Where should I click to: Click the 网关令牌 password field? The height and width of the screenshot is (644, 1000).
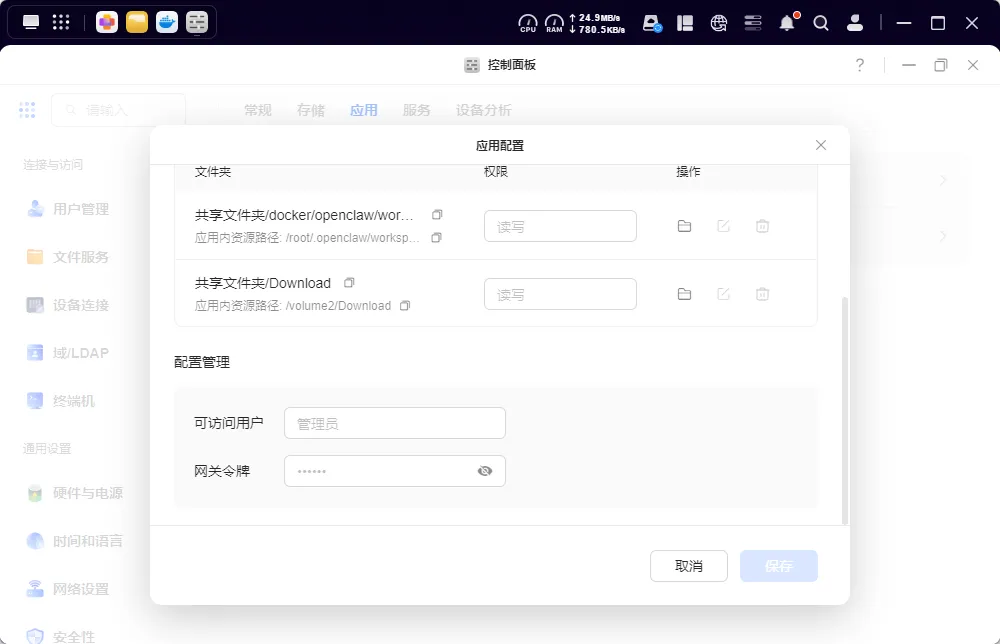click(x=380, y=471)
